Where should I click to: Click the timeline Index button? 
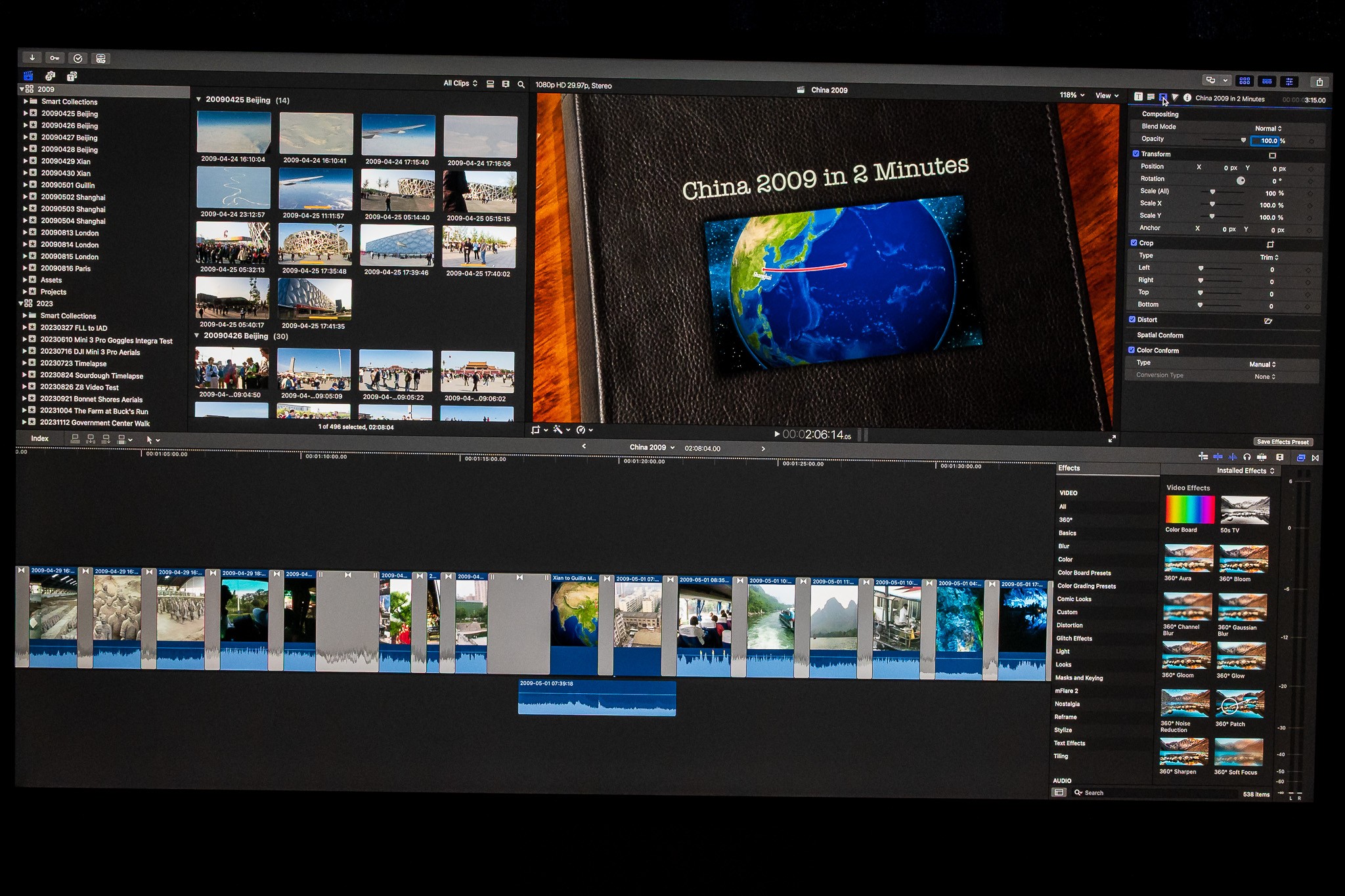coord(39,438)
